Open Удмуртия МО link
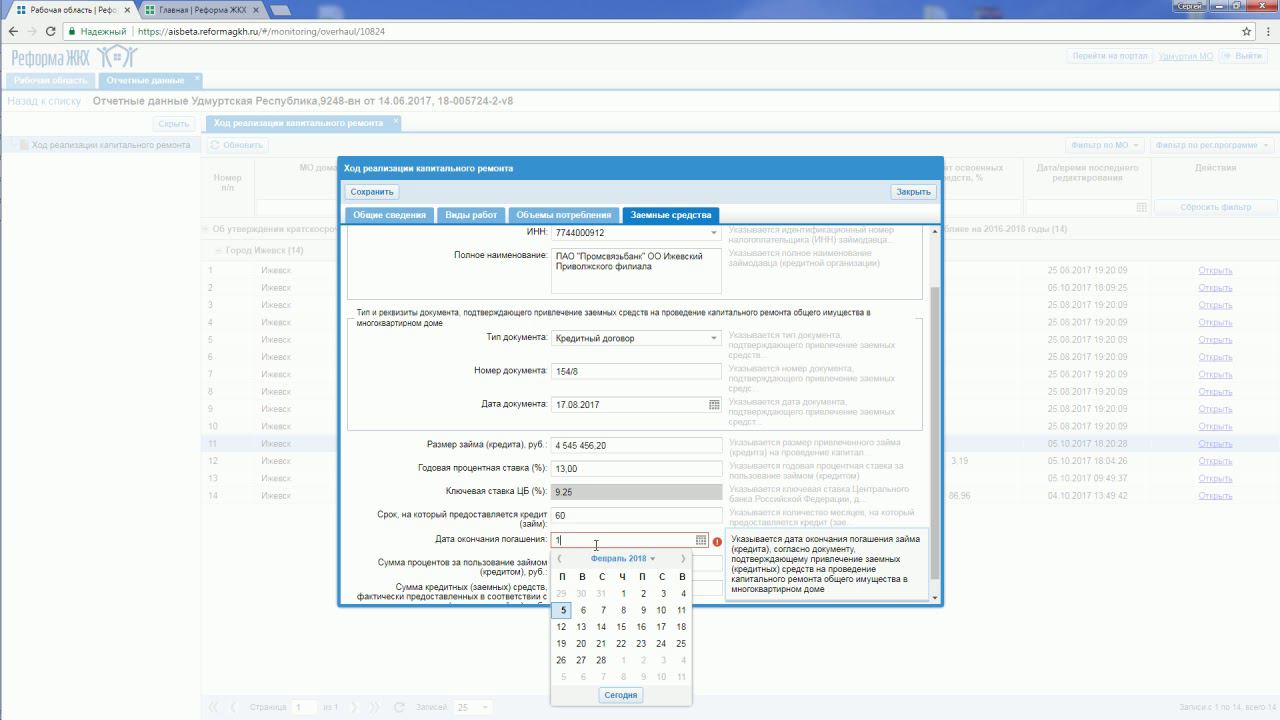1280x720 pixels. coord(1185,56)
